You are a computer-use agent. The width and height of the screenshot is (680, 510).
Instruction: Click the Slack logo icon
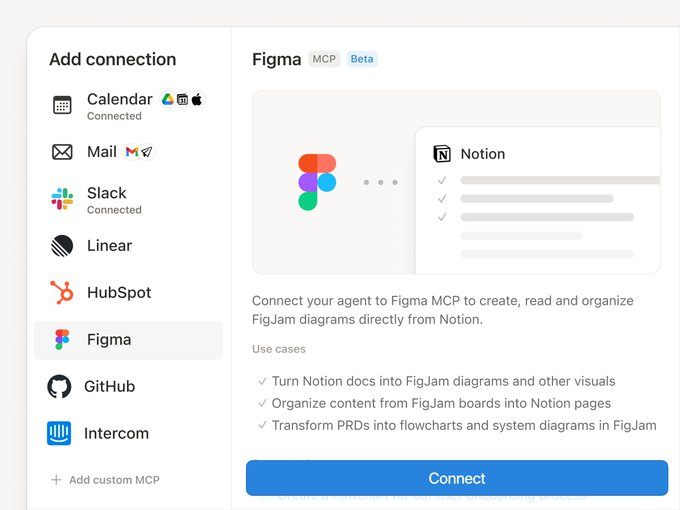[62, 199]
